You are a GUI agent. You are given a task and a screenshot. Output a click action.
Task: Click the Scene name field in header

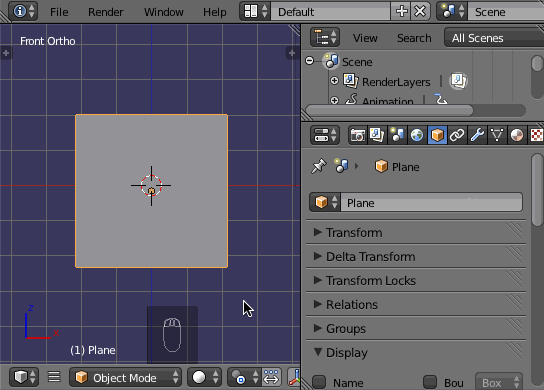[506, 11]
